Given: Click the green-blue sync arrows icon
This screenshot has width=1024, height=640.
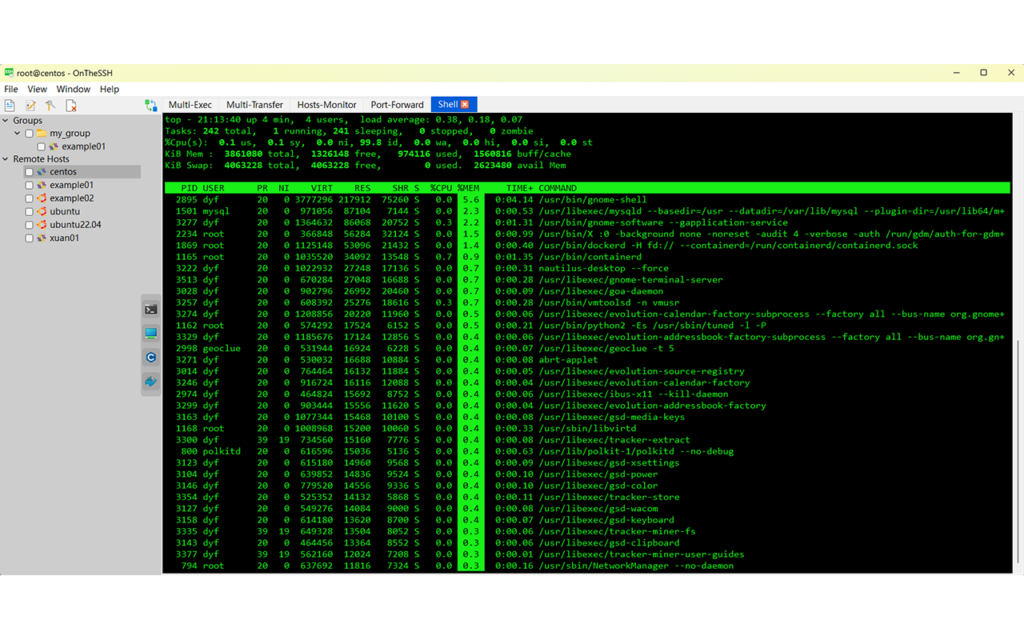Looking at the screenshot, I should click(x=152, y=105).
